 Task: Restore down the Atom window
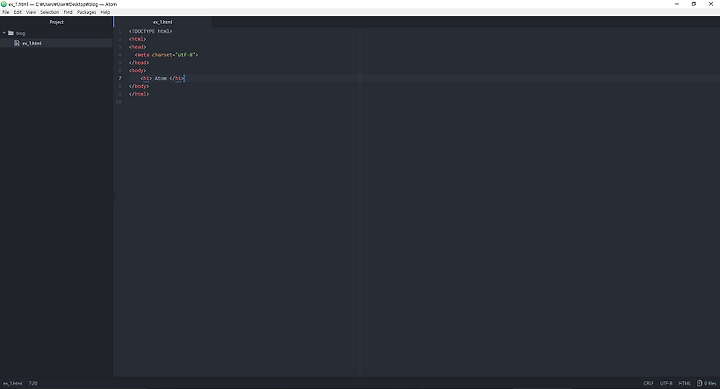click(694, 4)
